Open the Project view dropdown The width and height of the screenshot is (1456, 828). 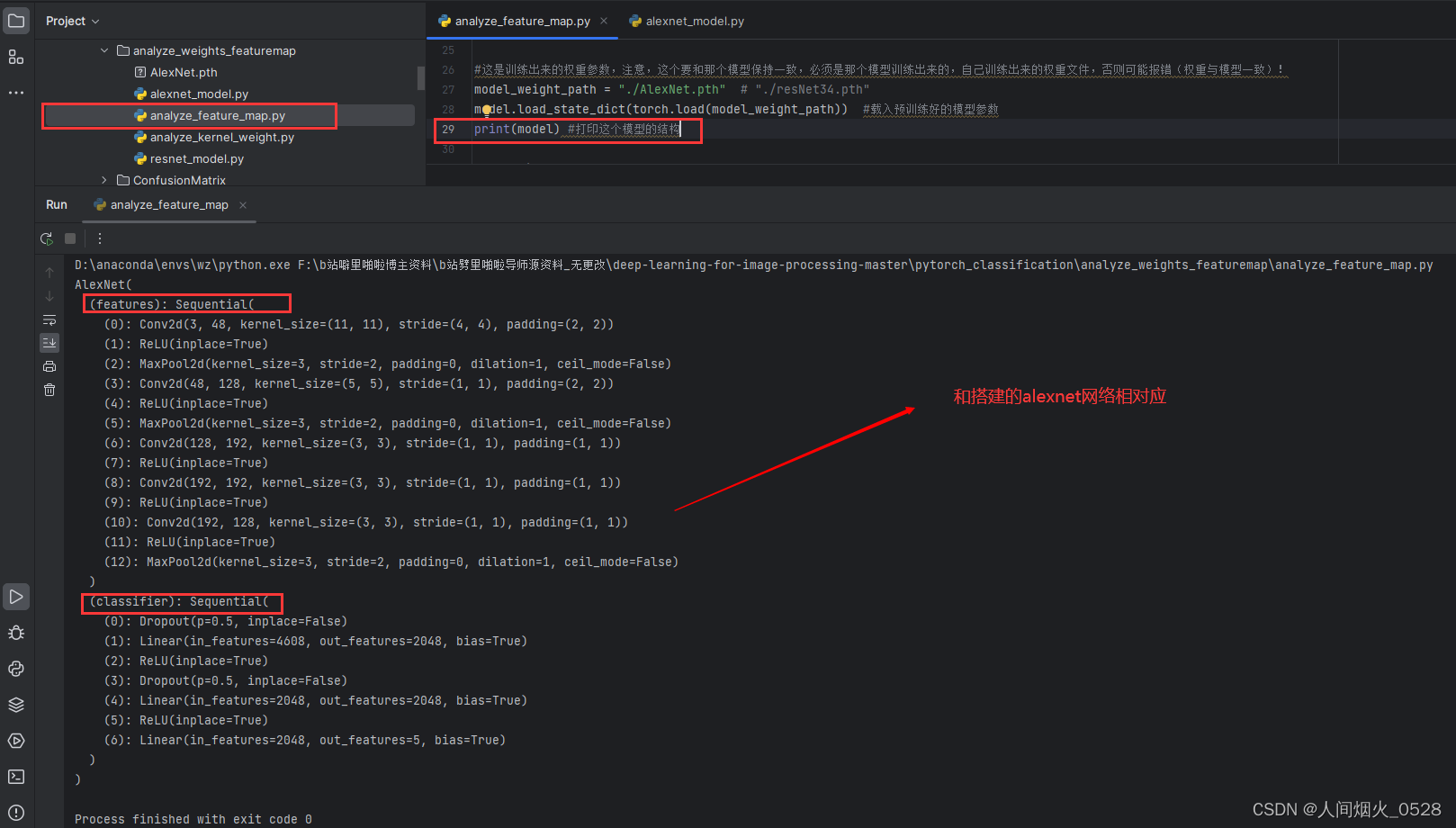[x=73, y=21]
